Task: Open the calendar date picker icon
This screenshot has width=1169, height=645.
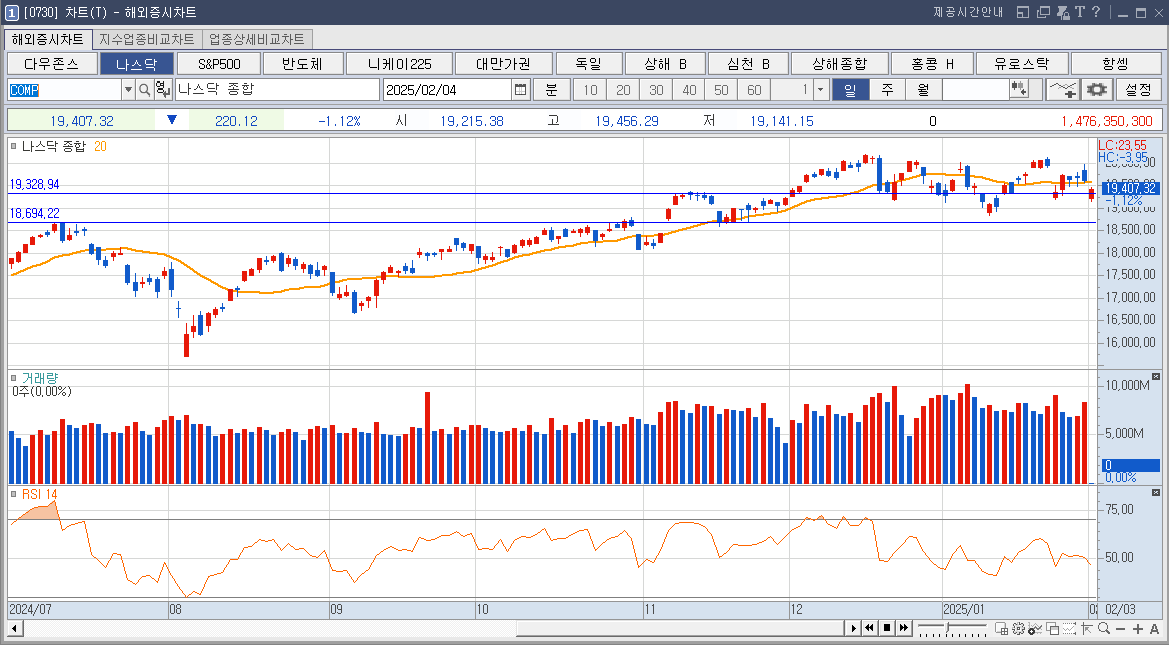Action: [520, 90]
